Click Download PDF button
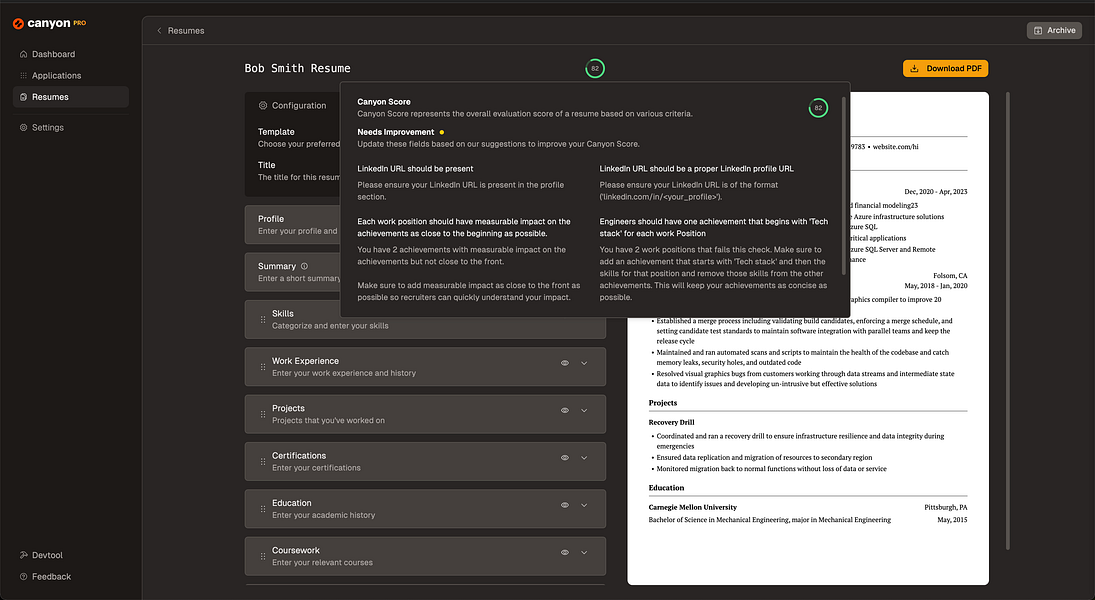The image size is (1095, 600). click(x=946, y=68)
